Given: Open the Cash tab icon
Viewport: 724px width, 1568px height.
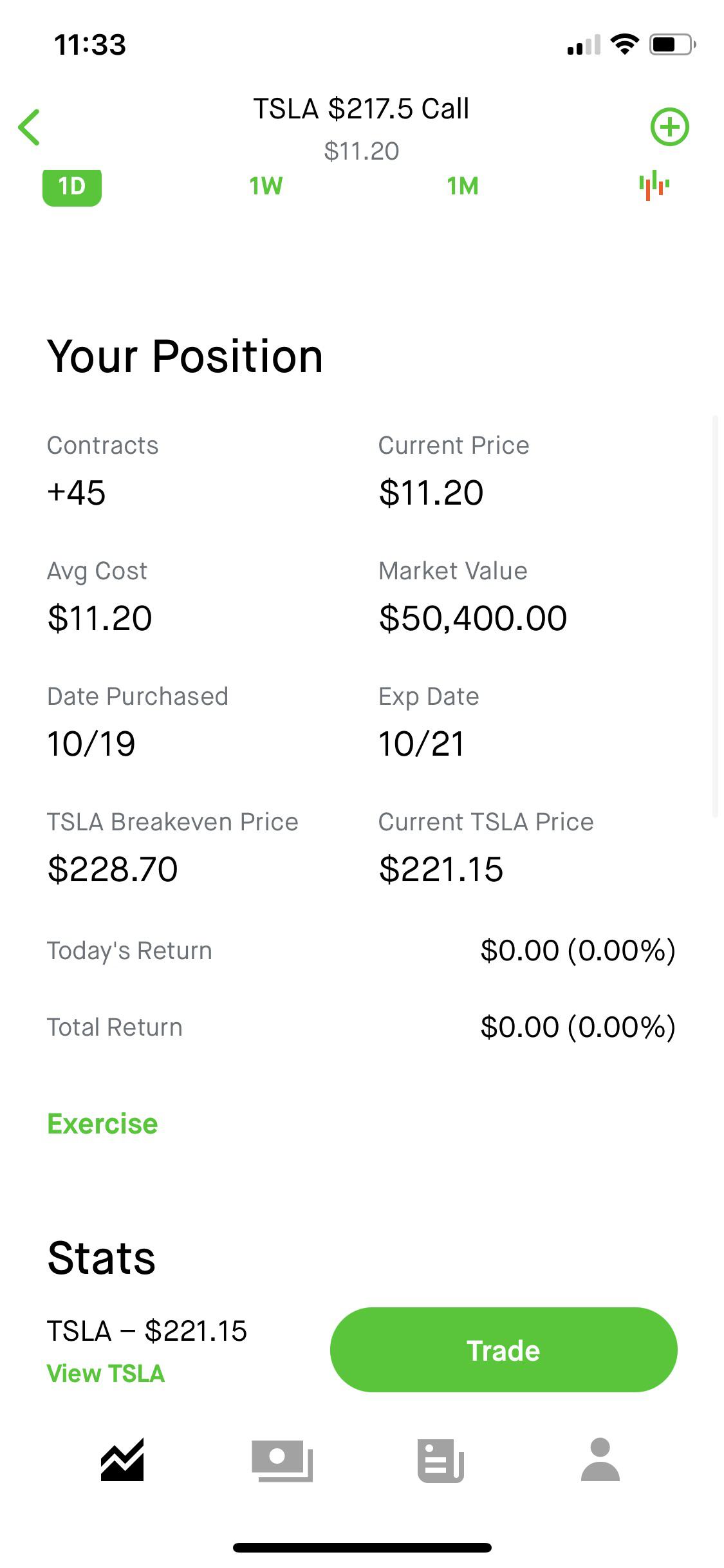Looking at the screenshot, I should click(282, 1461).
